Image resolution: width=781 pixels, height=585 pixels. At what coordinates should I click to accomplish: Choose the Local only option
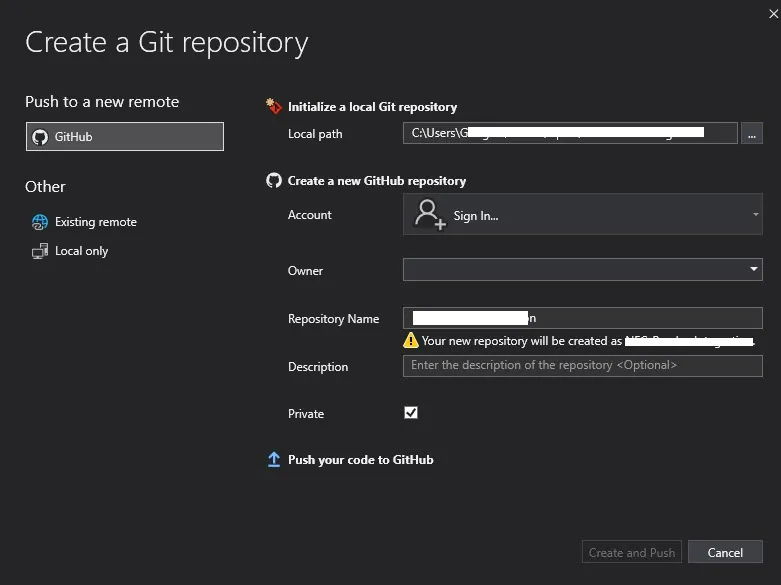point(81,251)
